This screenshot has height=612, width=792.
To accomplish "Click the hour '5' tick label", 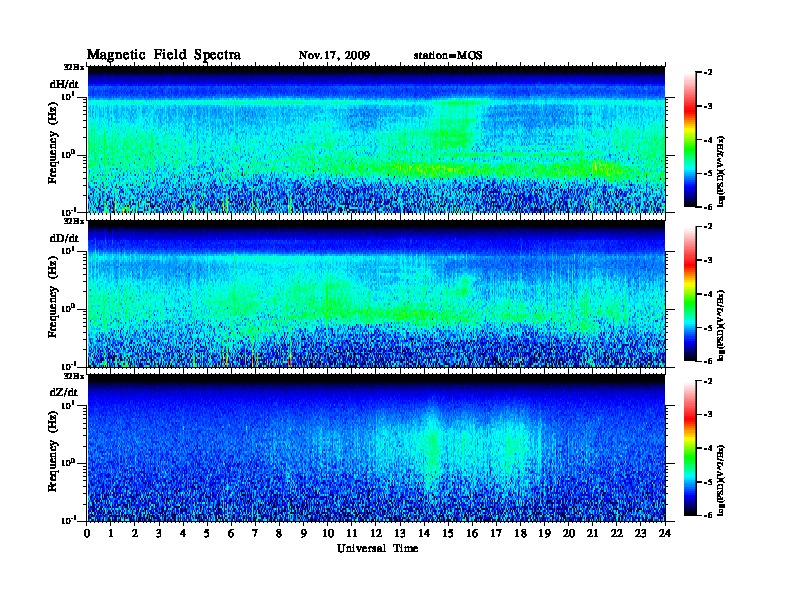I will coord(207,533).
